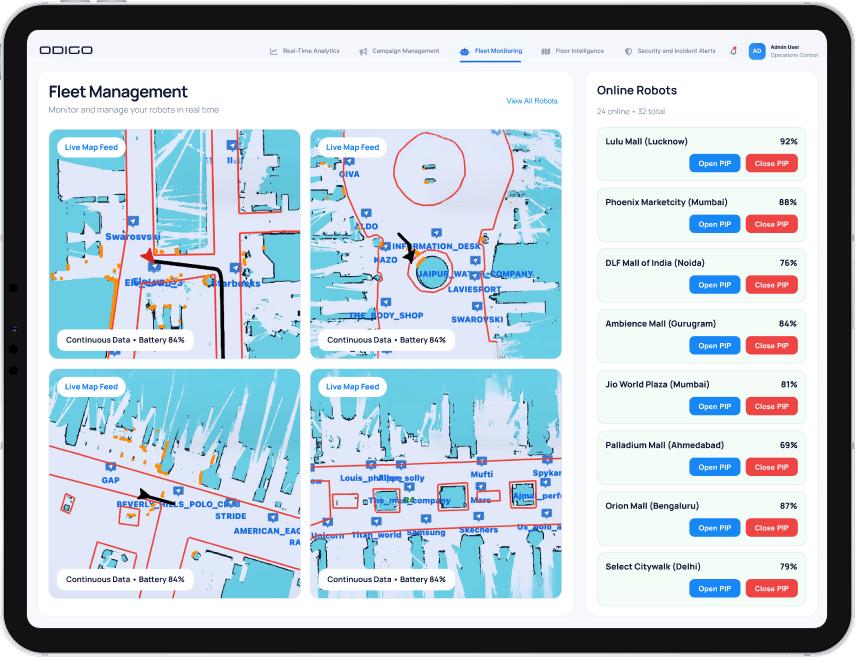Open PIP for Lulu Mall (Lucknow)
858x660 pixels.
click(x=716, y=164)
